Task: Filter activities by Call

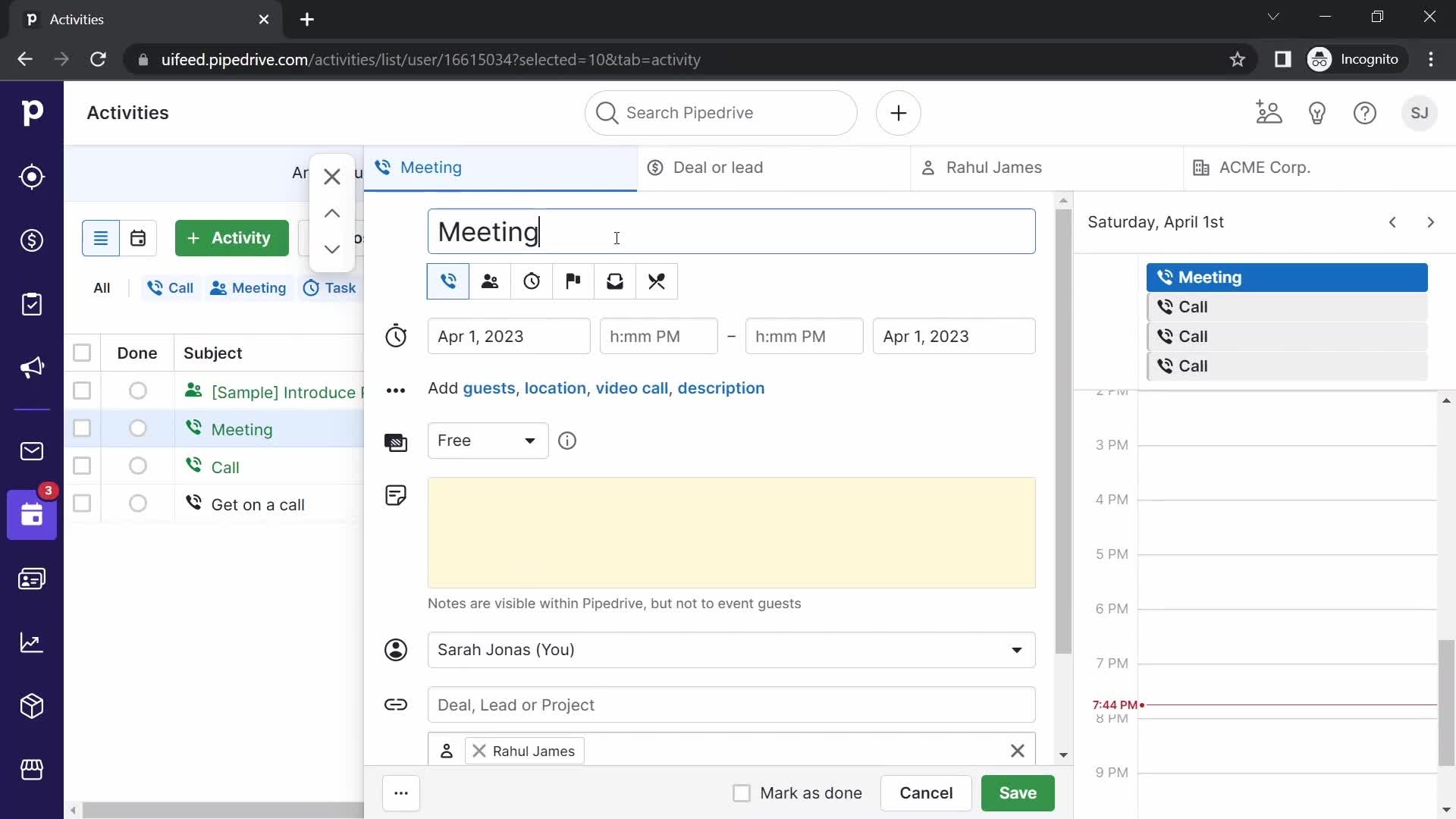Action: pyautogui.click(x=171, y=288)
